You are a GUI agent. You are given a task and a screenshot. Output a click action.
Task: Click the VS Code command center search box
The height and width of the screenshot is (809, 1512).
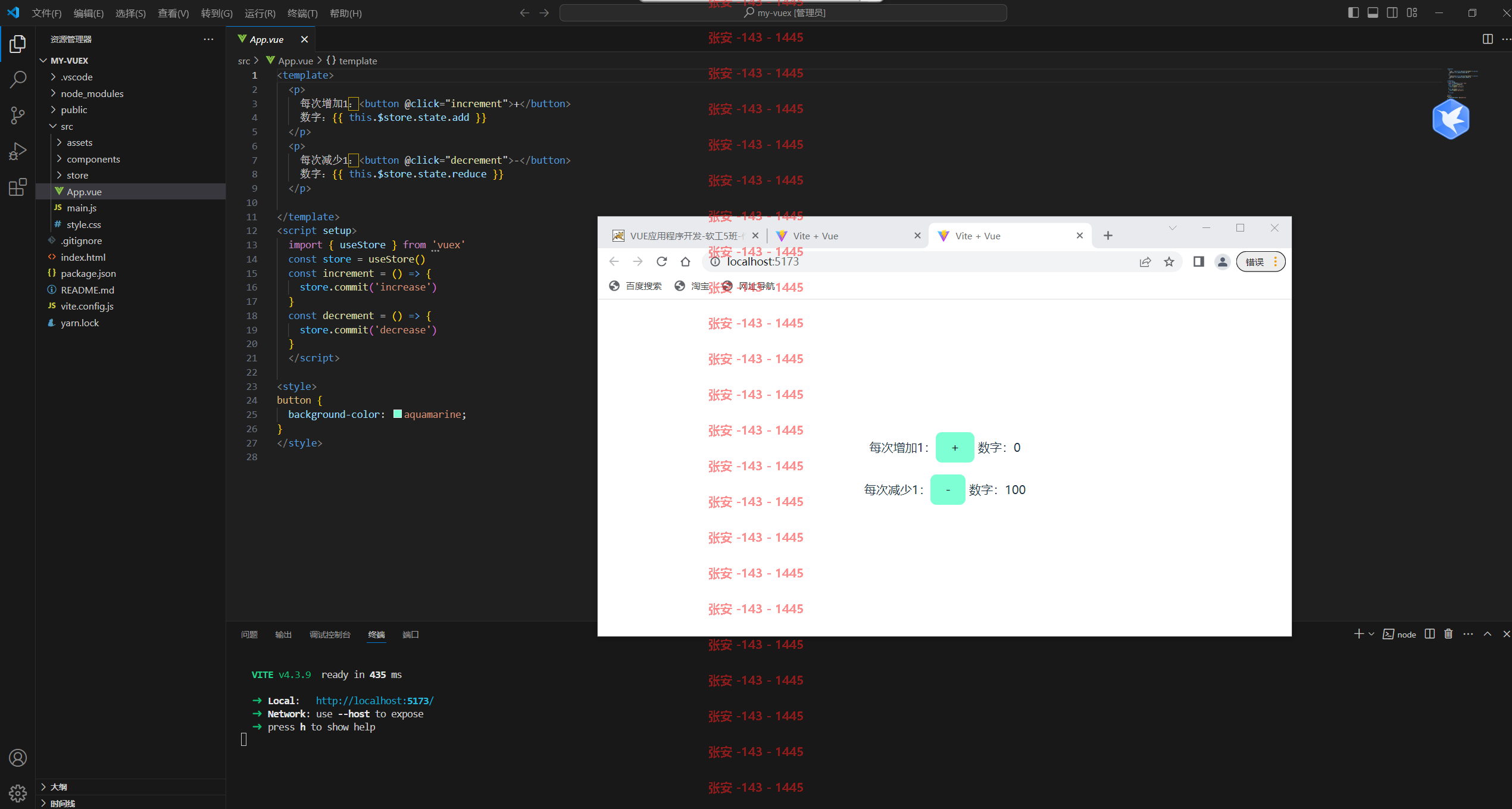[x=783, y=13]
